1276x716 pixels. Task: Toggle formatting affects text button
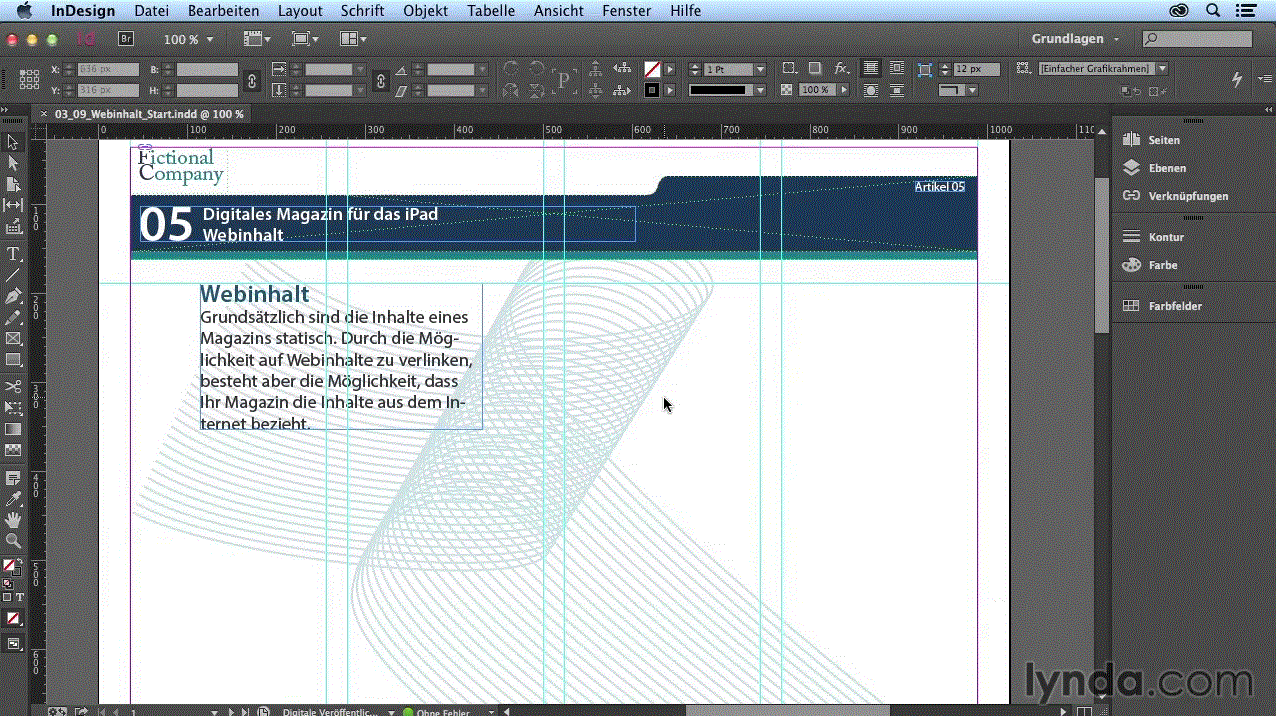19,597
